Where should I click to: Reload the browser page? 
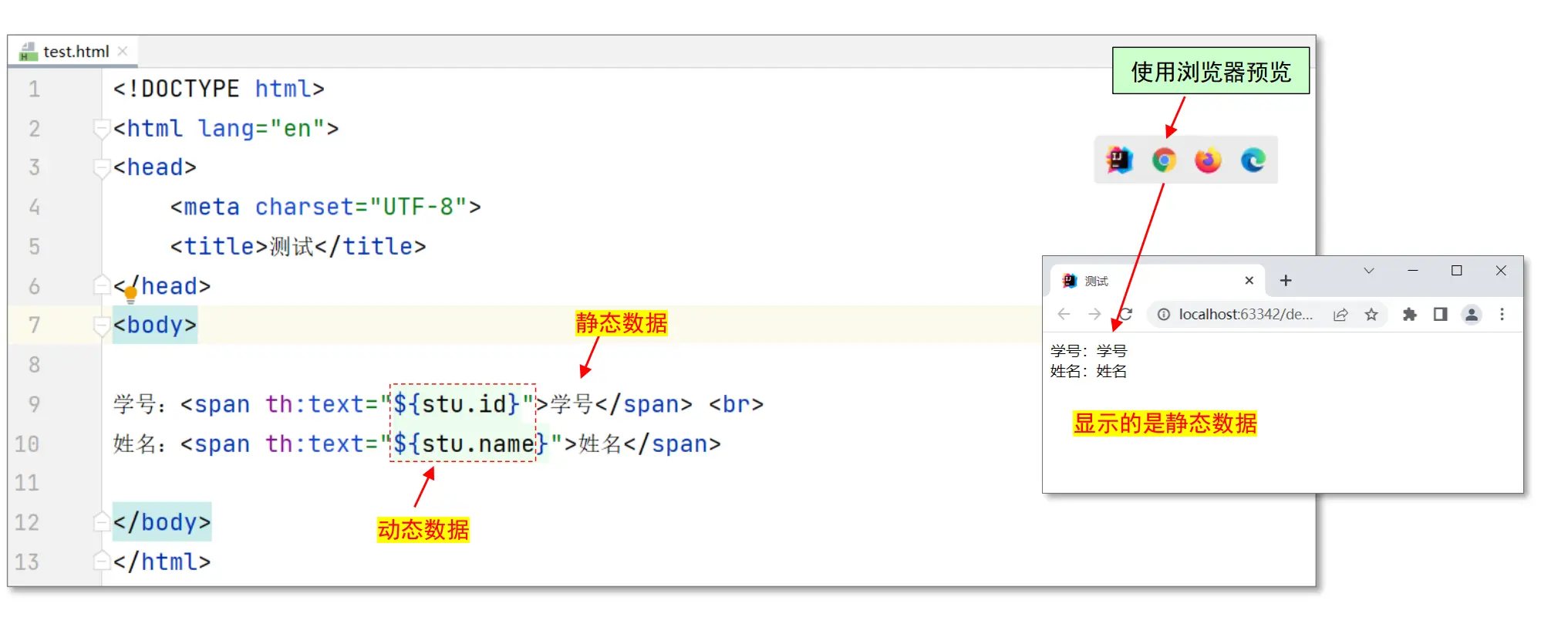[x=1125, y=314]
